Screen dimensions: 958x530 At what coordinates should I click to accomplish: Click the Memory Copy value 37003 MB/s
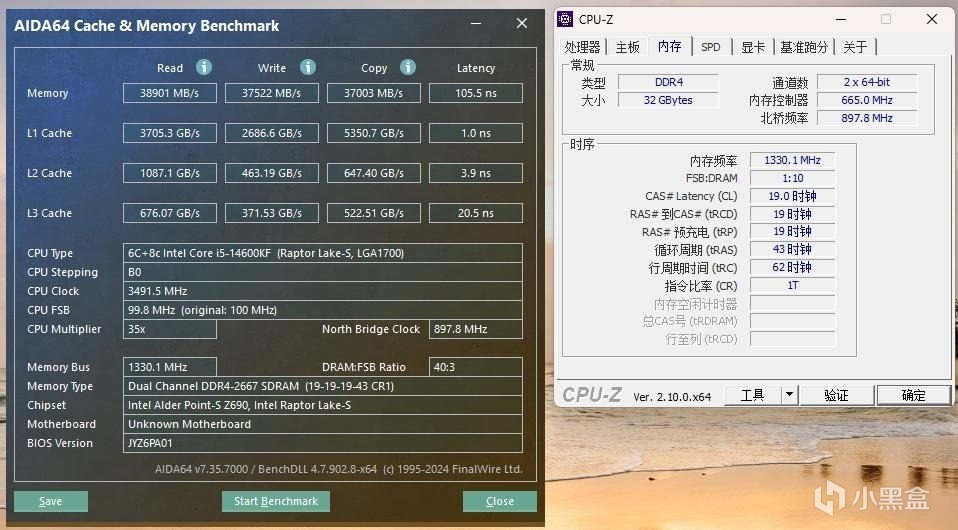[374, 93]
